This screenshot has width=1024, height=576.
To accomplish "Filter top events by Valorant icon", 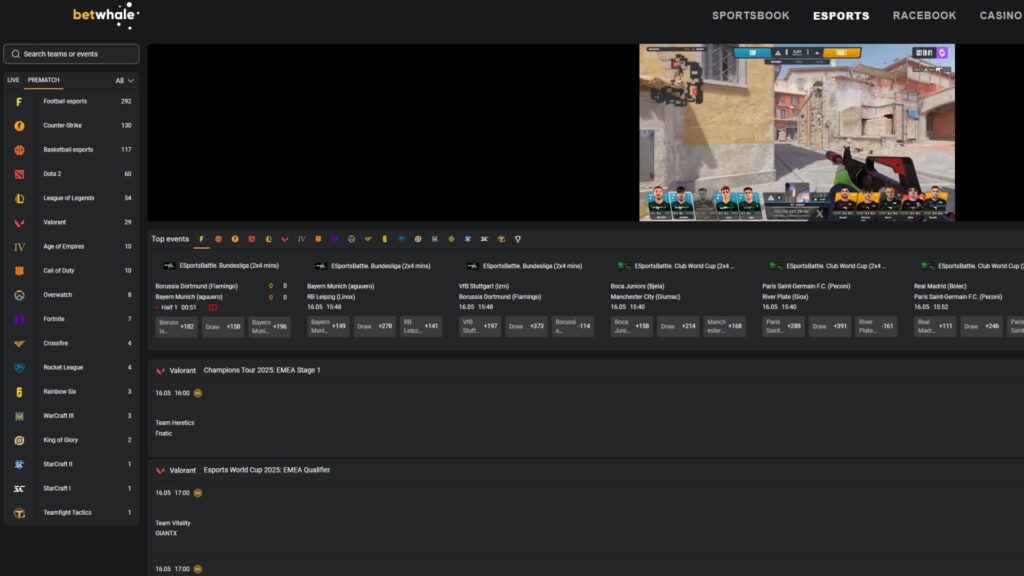I will [285, 239].
